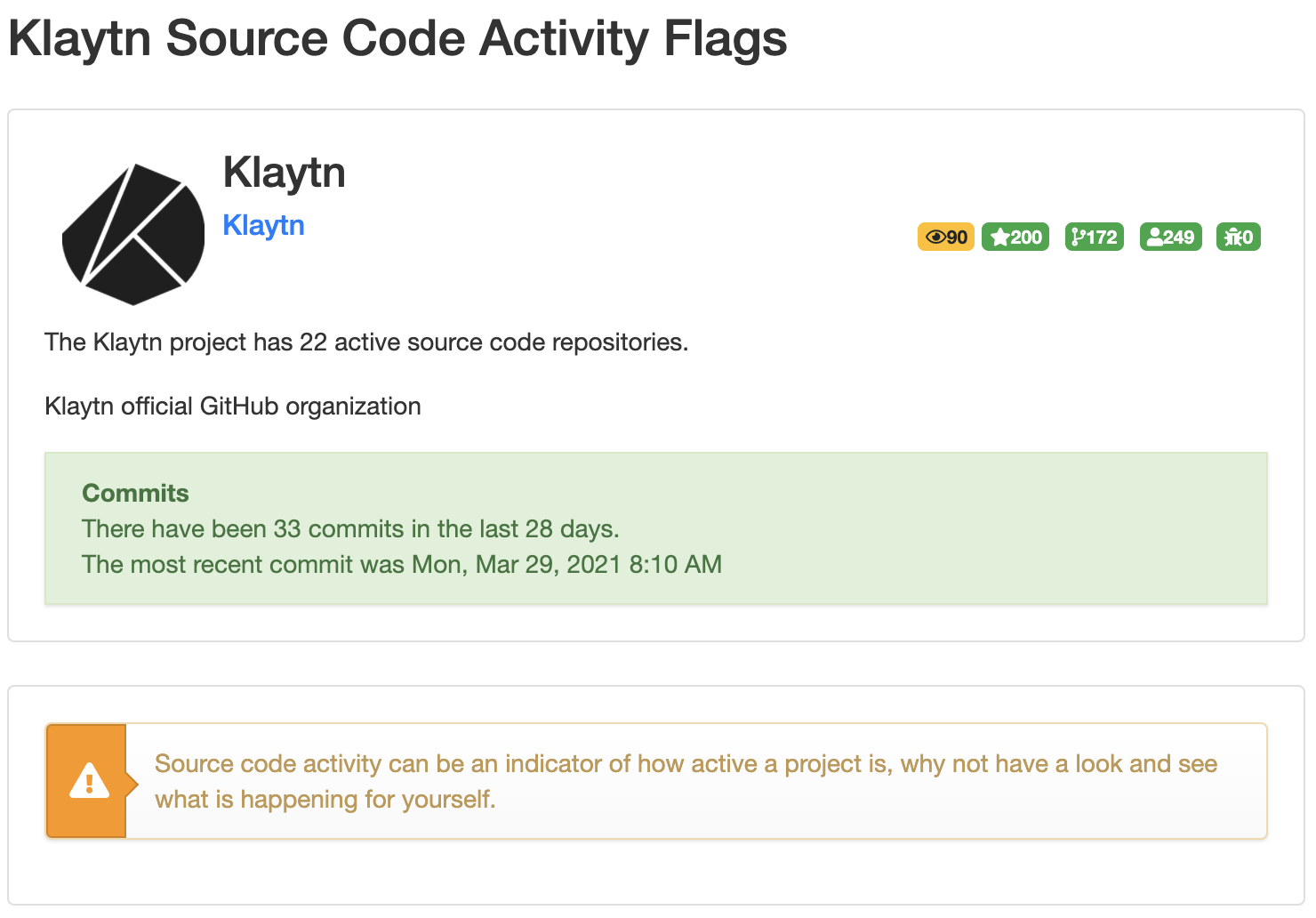Image resolution: width=1316 pixels, height=918 pixels.
Task: Click the most recent commit date line
Action: tap(402, 564)
